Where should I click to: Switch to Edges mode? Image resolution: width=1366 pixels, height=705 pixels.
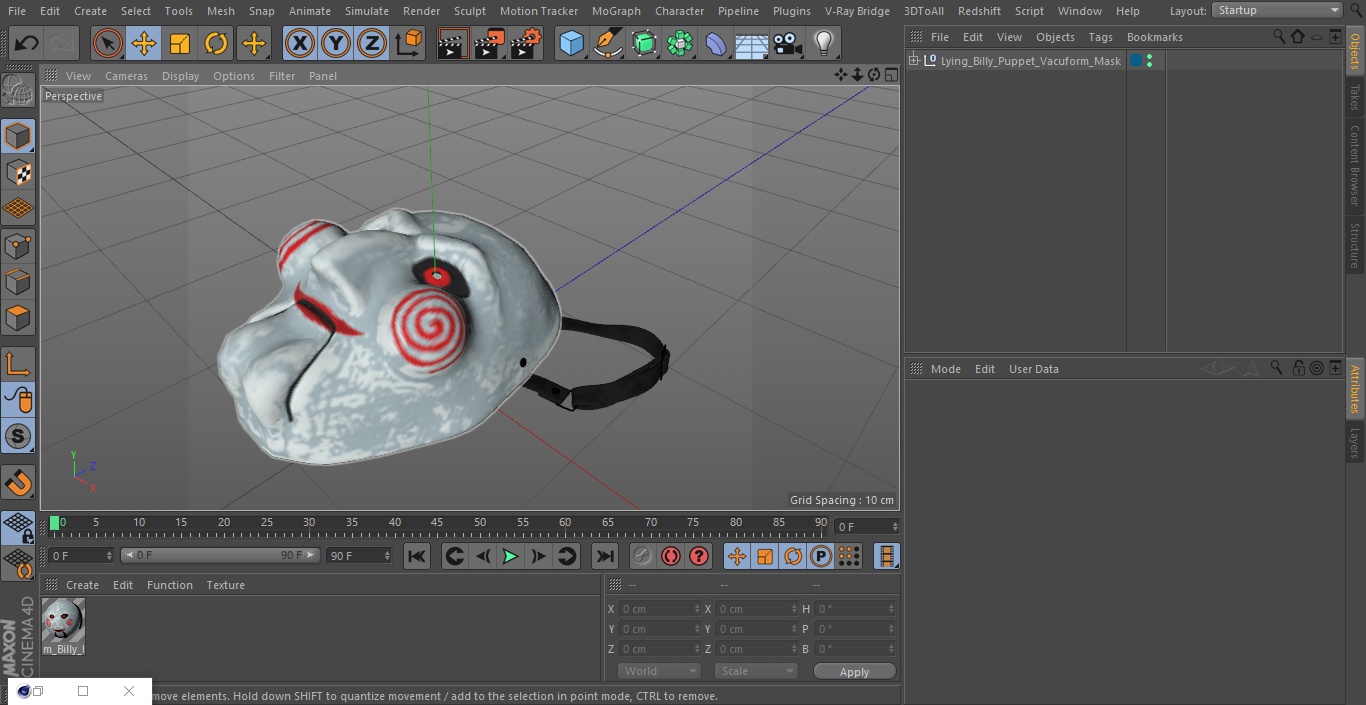coord(18,281)
